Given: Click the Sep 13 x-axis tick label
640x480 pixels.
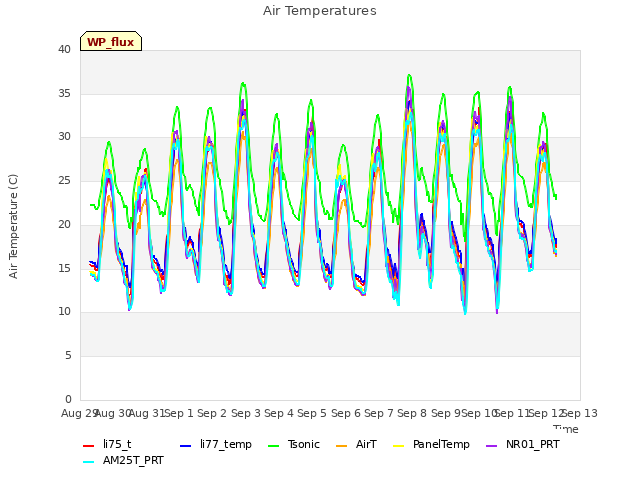Looking at the screenshot, I should pos(580,413).
